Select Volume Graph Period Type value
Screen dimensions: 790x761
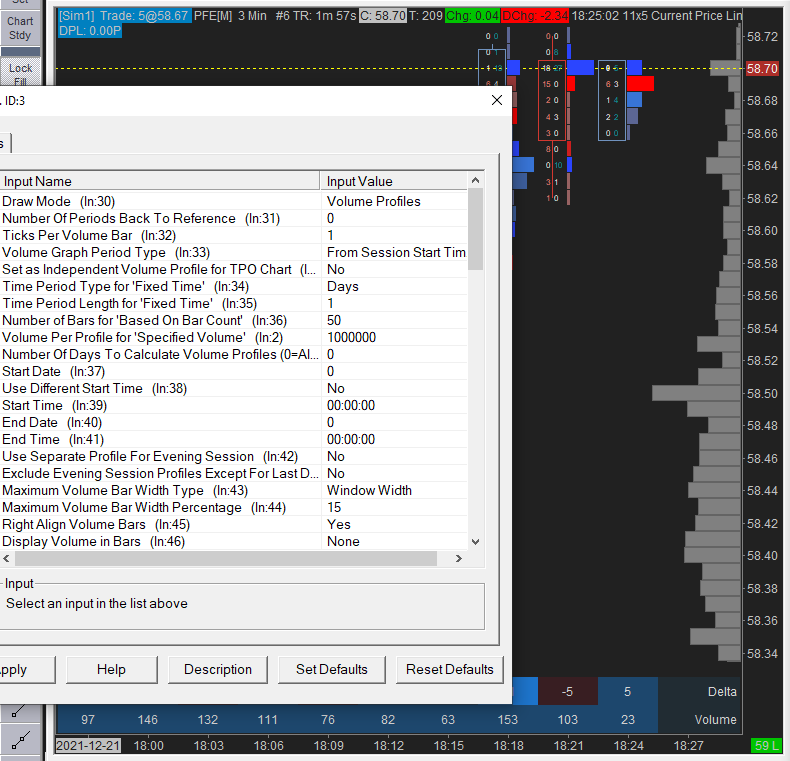pyautogui.click(x=394, y=252)
